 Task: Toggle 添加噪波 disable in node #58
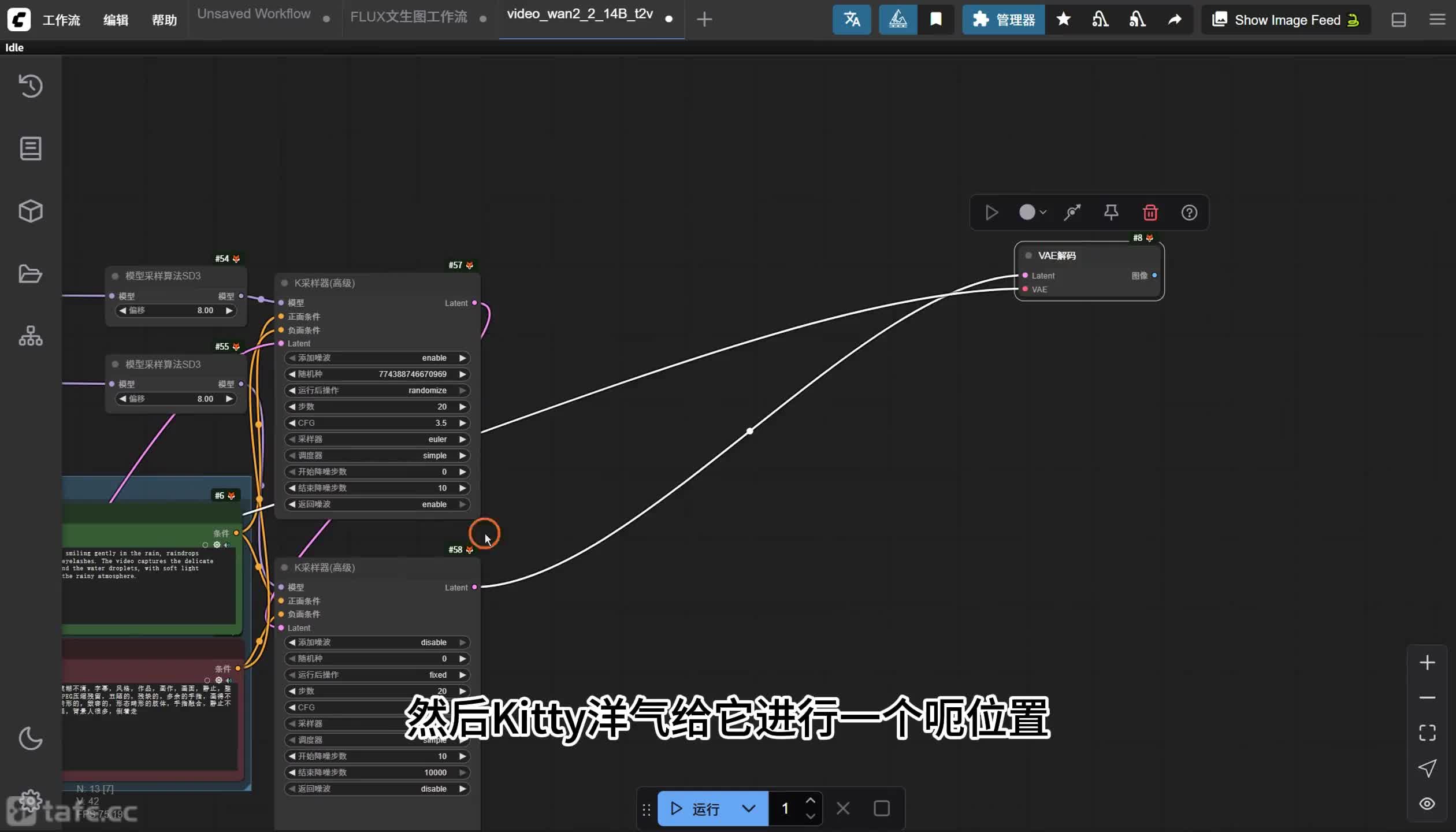pyautogui.click(x=377, y=642)
